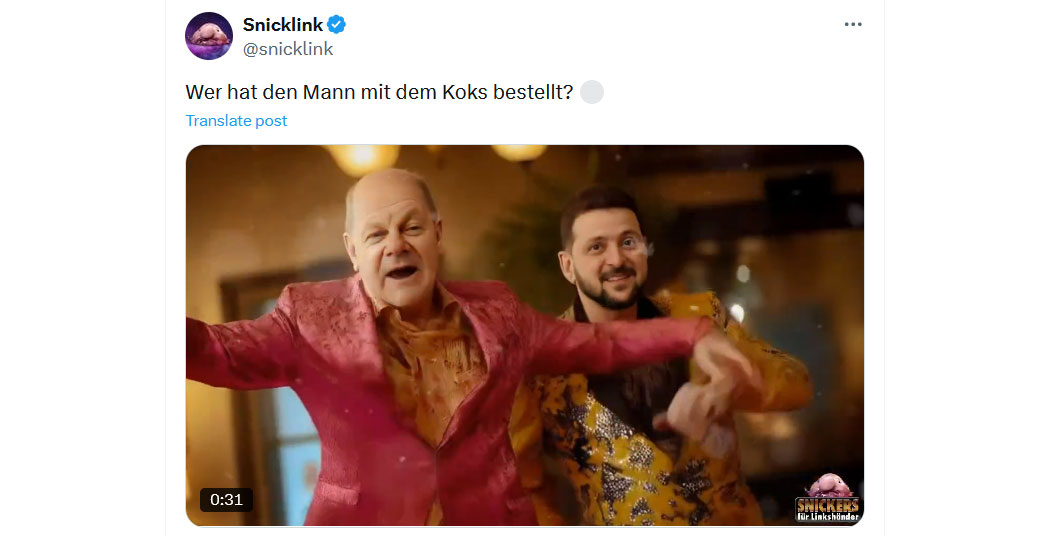Click the Snickers für Linkshänder watermark text
The image size is (1050, 536).
[x=828, y=509]
